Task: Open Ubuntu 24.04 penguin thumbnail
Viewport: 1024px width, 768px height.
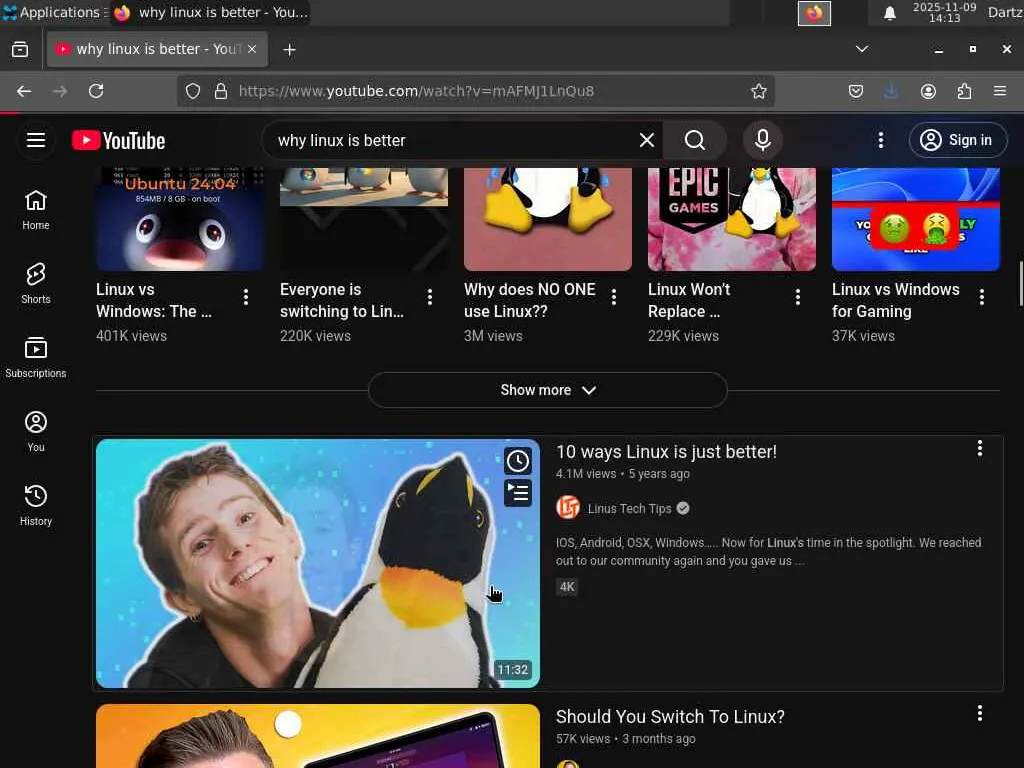Action: coord(180,219)
